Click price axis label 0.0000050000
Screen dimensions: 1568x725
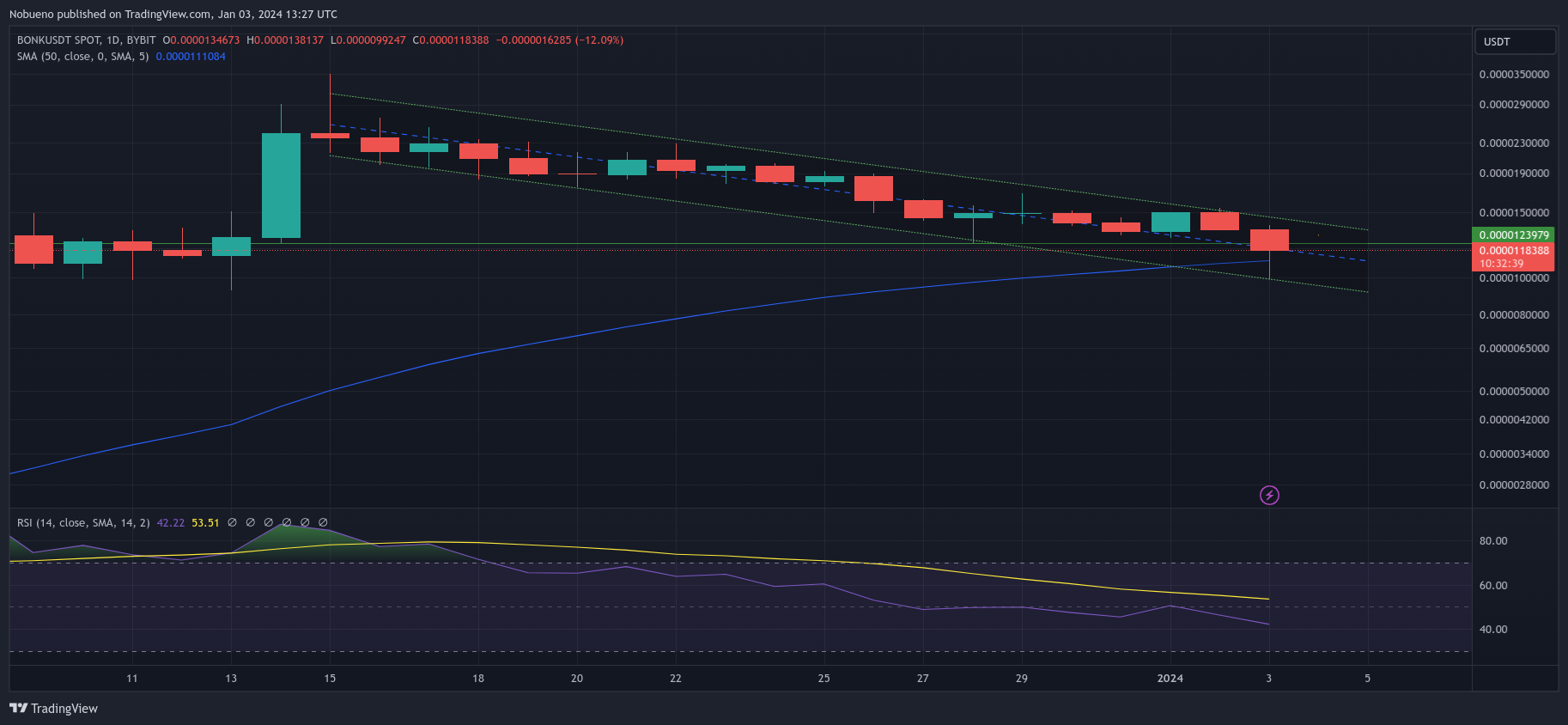click(1514, 392)
